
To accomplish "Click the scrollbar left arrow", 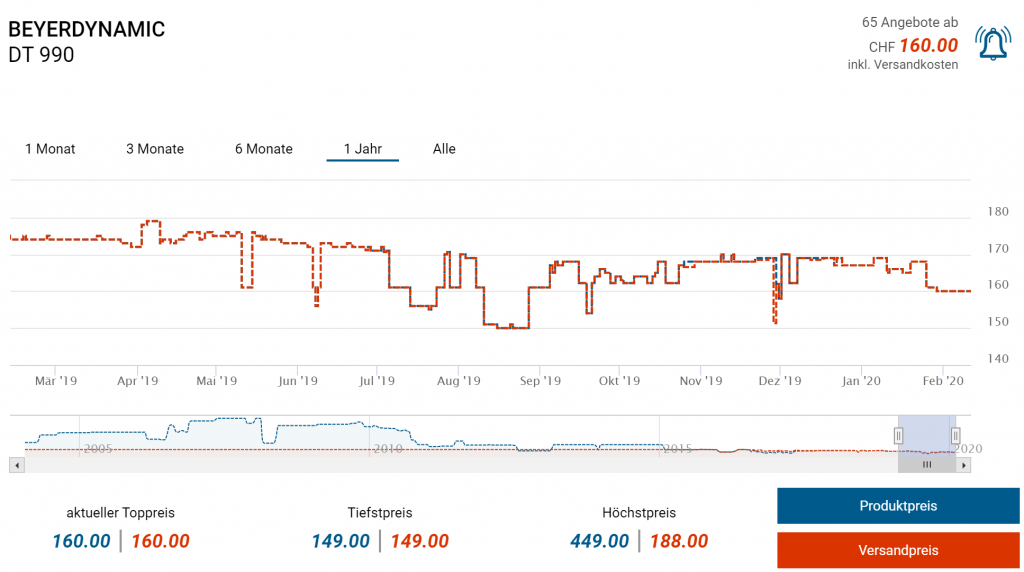I will pos(14,465).
